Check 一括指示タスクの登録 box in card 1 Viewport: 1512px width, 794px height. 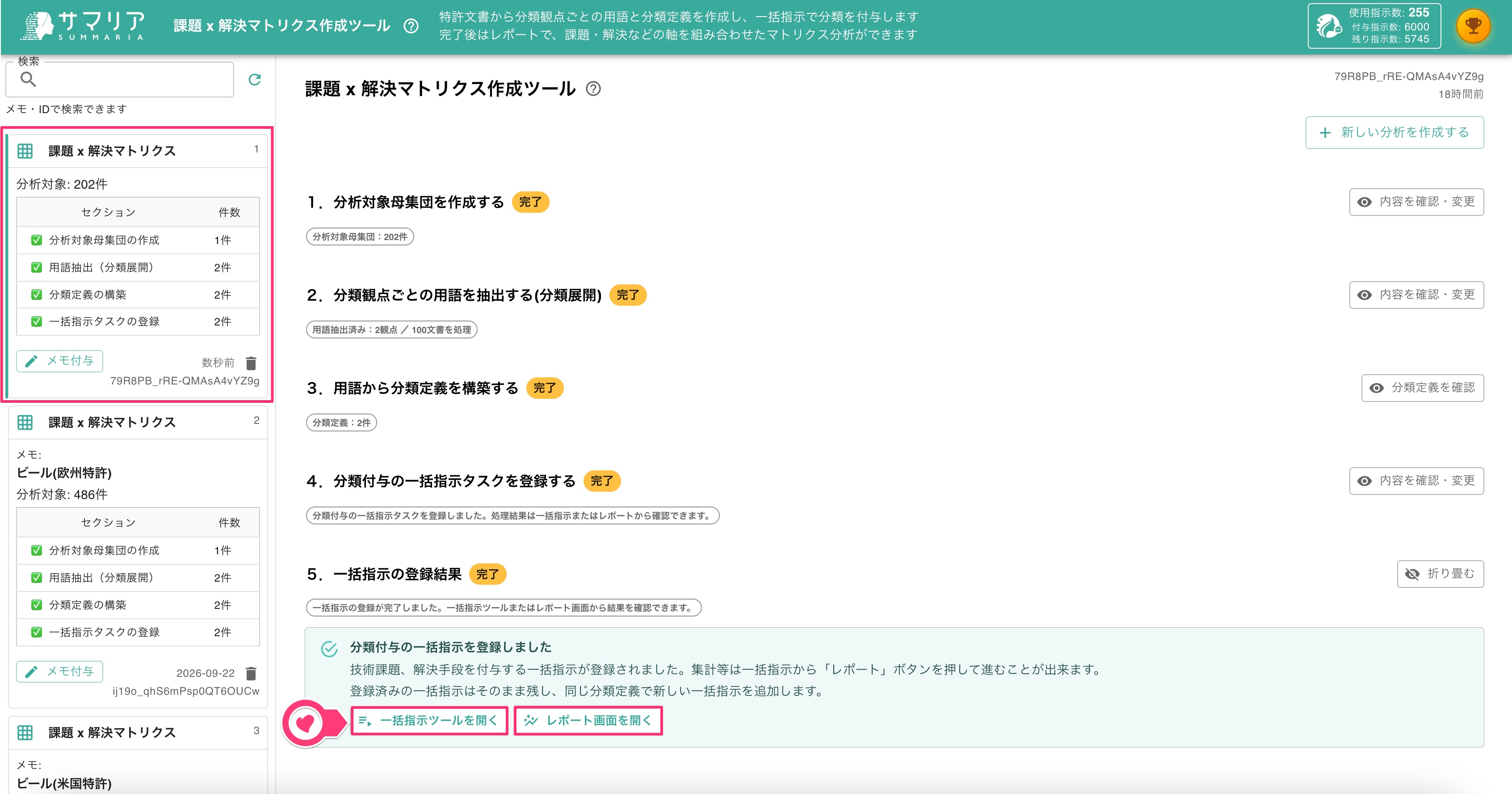point(36,322)
